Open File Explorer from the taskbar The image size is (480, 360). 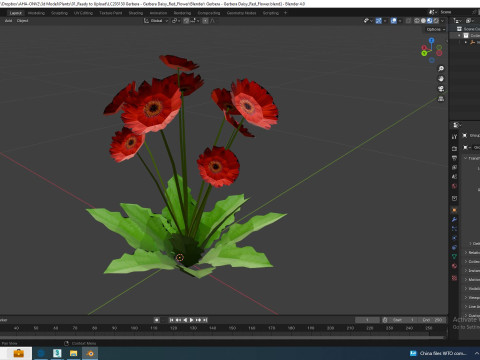point(74,353)
